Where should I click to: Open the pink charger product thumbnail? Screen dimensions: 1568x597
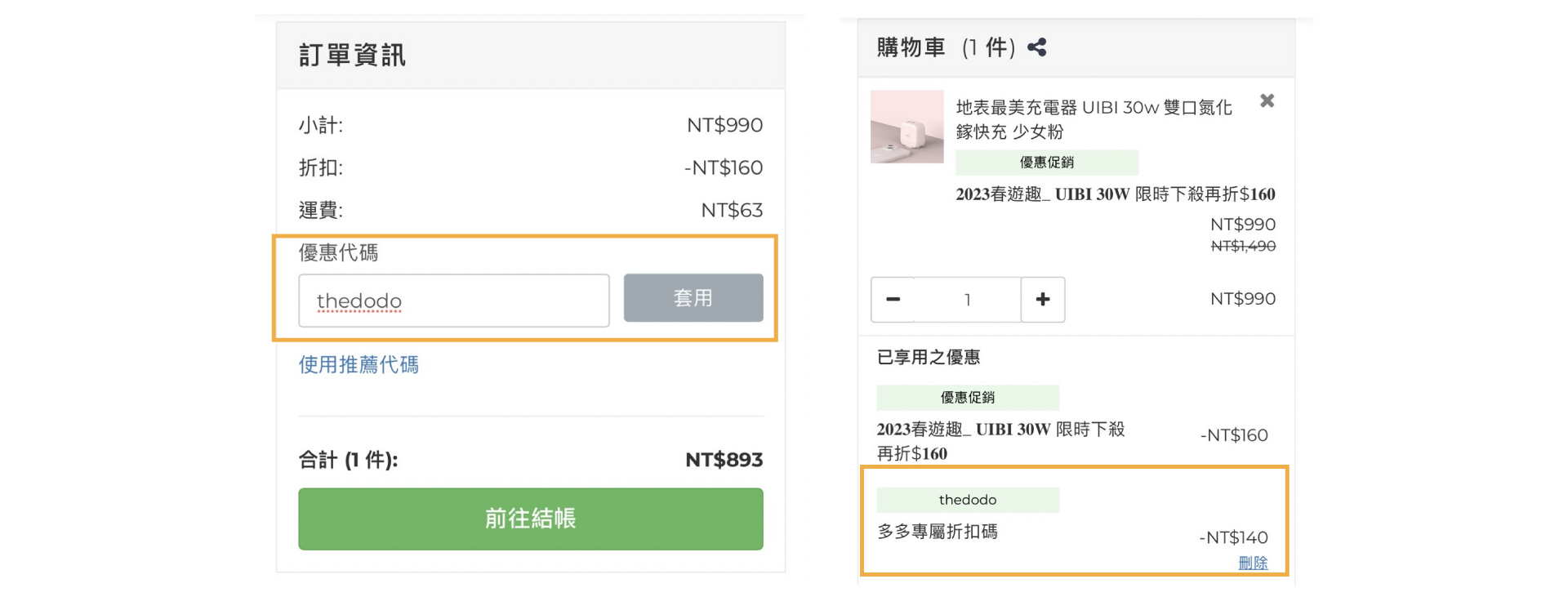coord(906,127)
